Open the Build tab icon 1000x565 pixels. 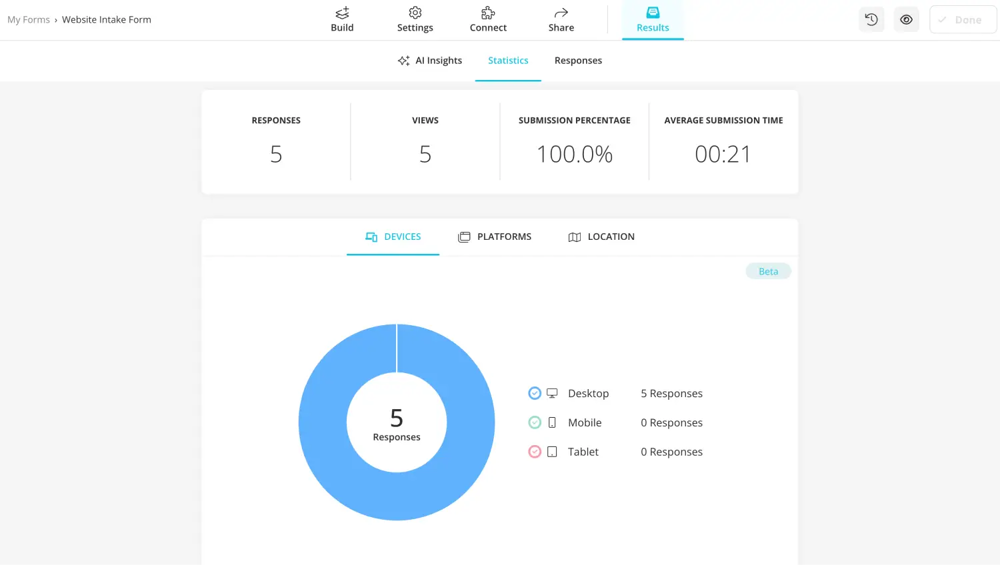[x=342, y=13]
